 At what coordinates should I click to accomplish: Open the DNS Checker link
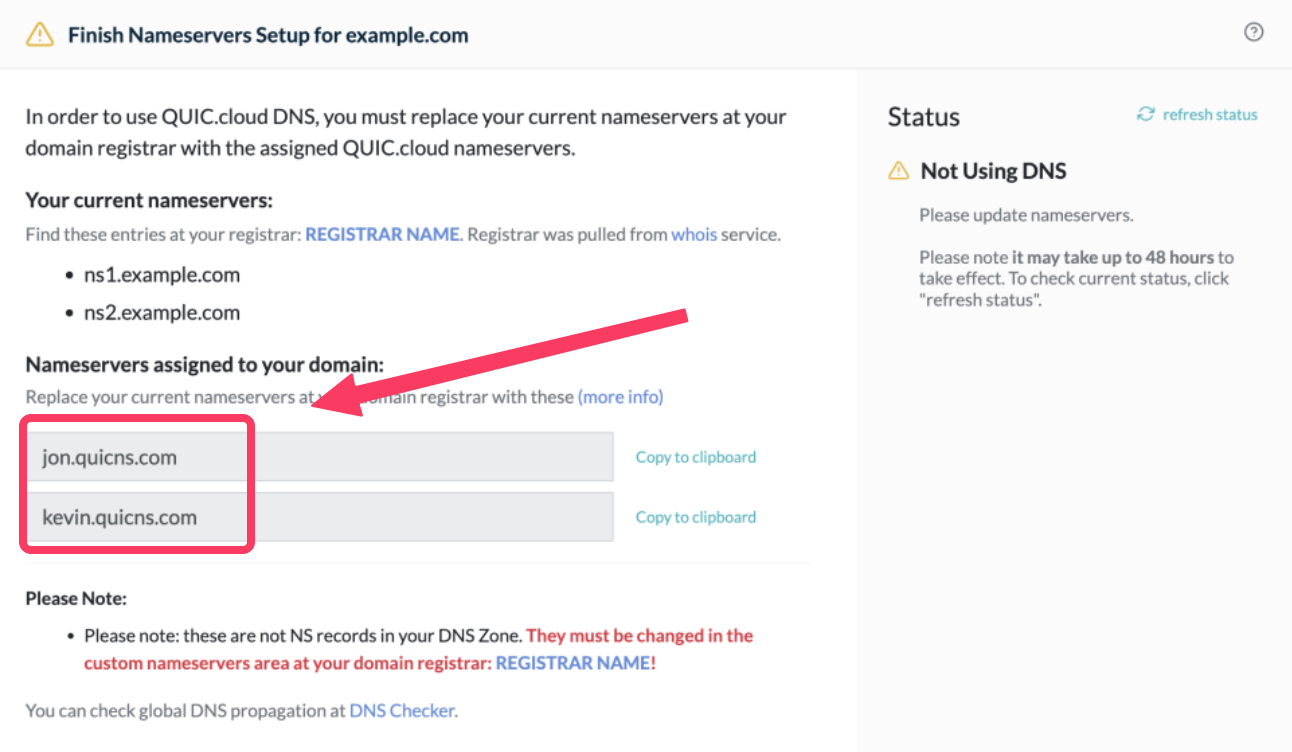402,711
